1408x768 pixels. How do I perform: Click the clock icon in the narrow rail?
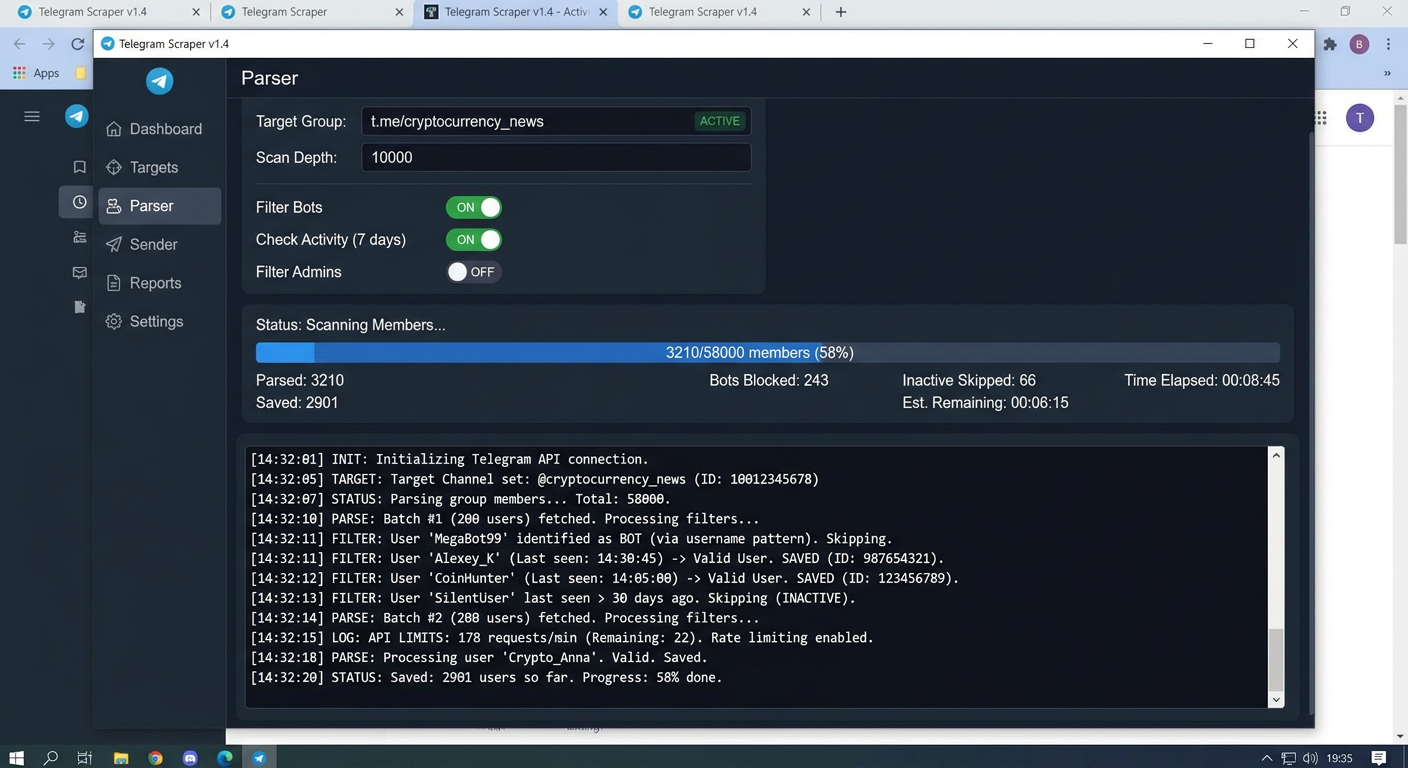[79, 202]
